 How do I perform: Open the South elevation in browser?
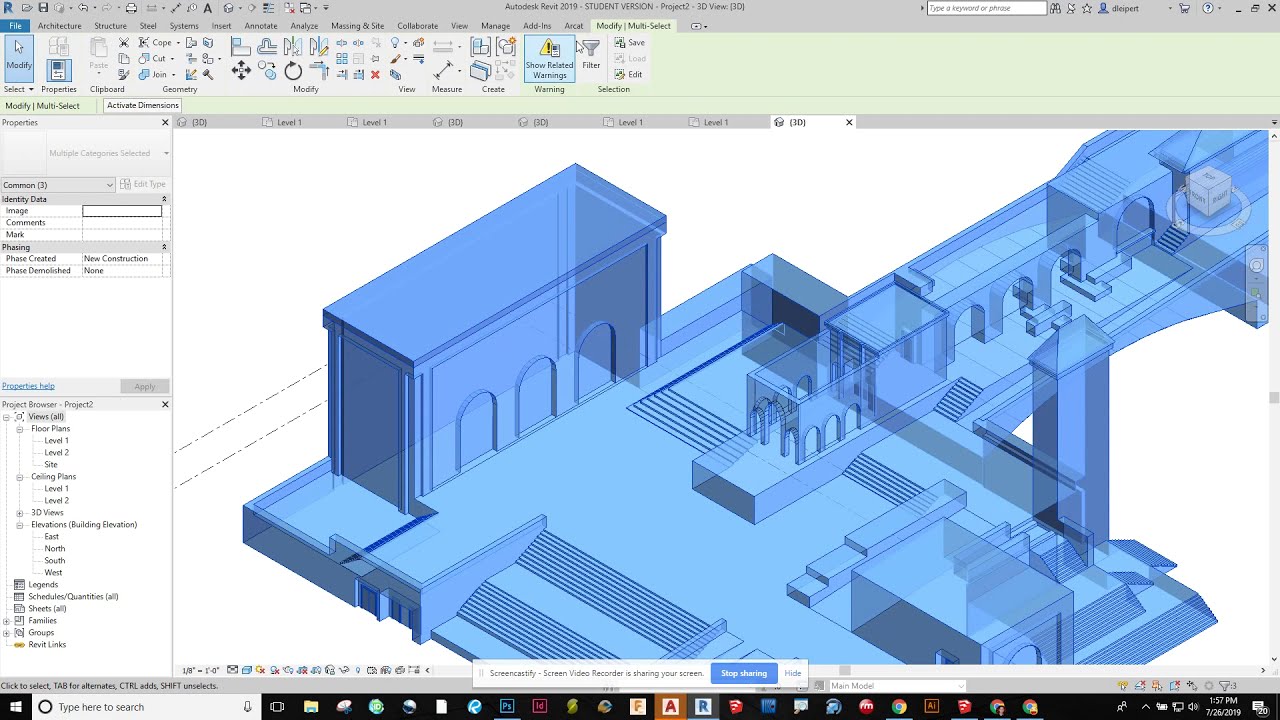click(x=55, y=561)
